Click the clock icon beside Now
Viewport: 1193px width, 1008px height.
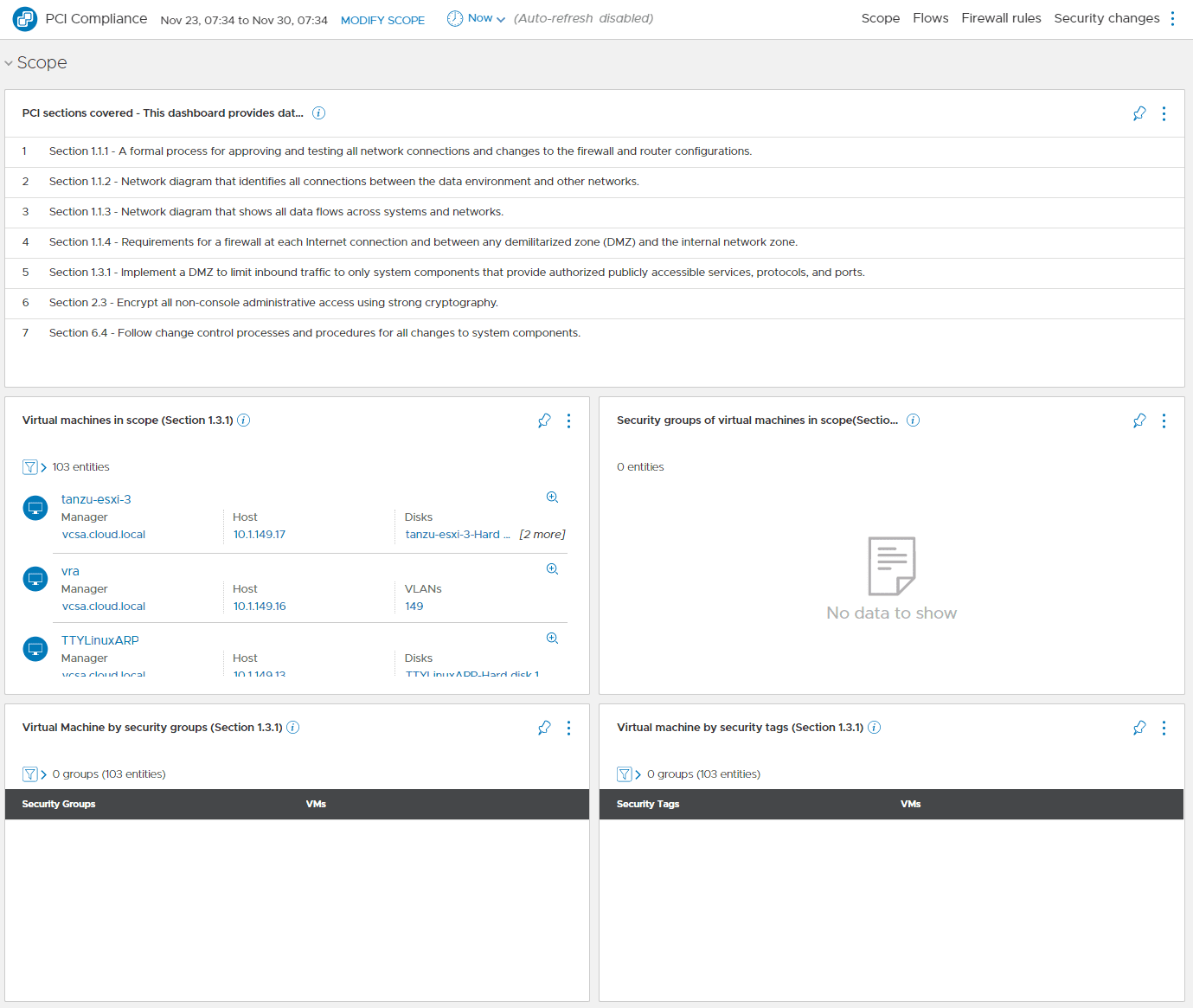[455, 19]
